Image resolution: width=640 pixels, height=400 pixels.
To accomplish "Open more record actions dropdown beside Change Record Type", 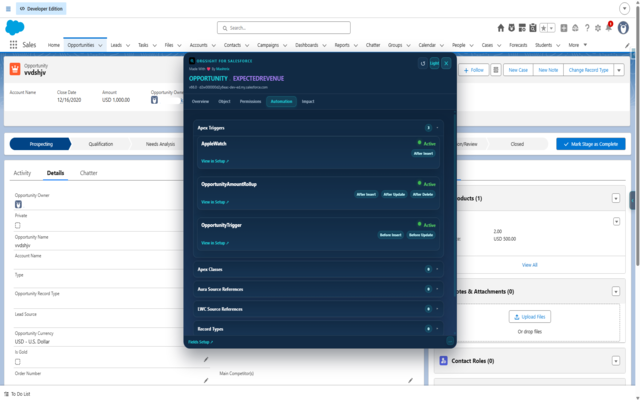I will click(619, 70).
